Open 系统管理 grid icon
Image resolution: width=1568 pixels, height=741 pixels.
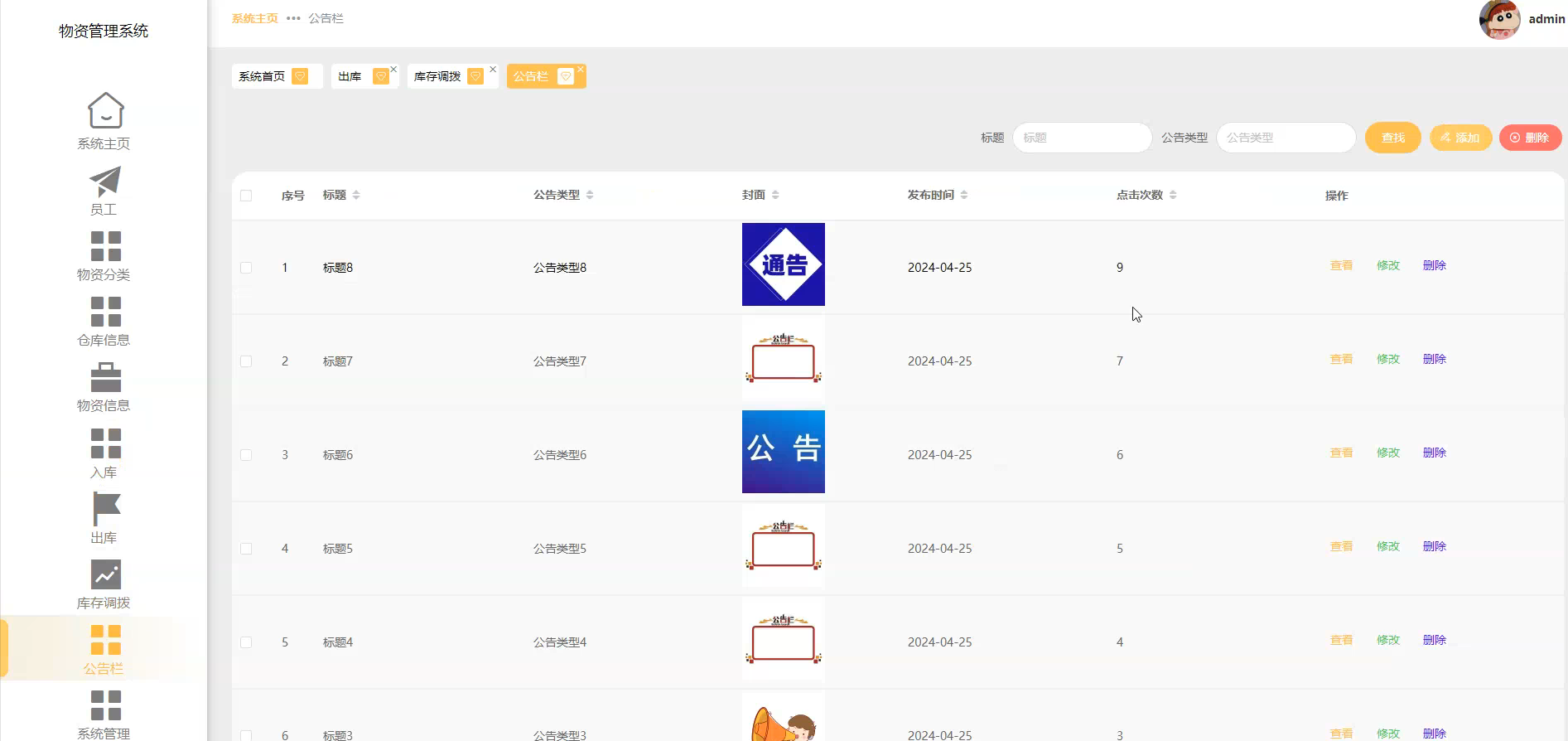click(x=105, y=705)
